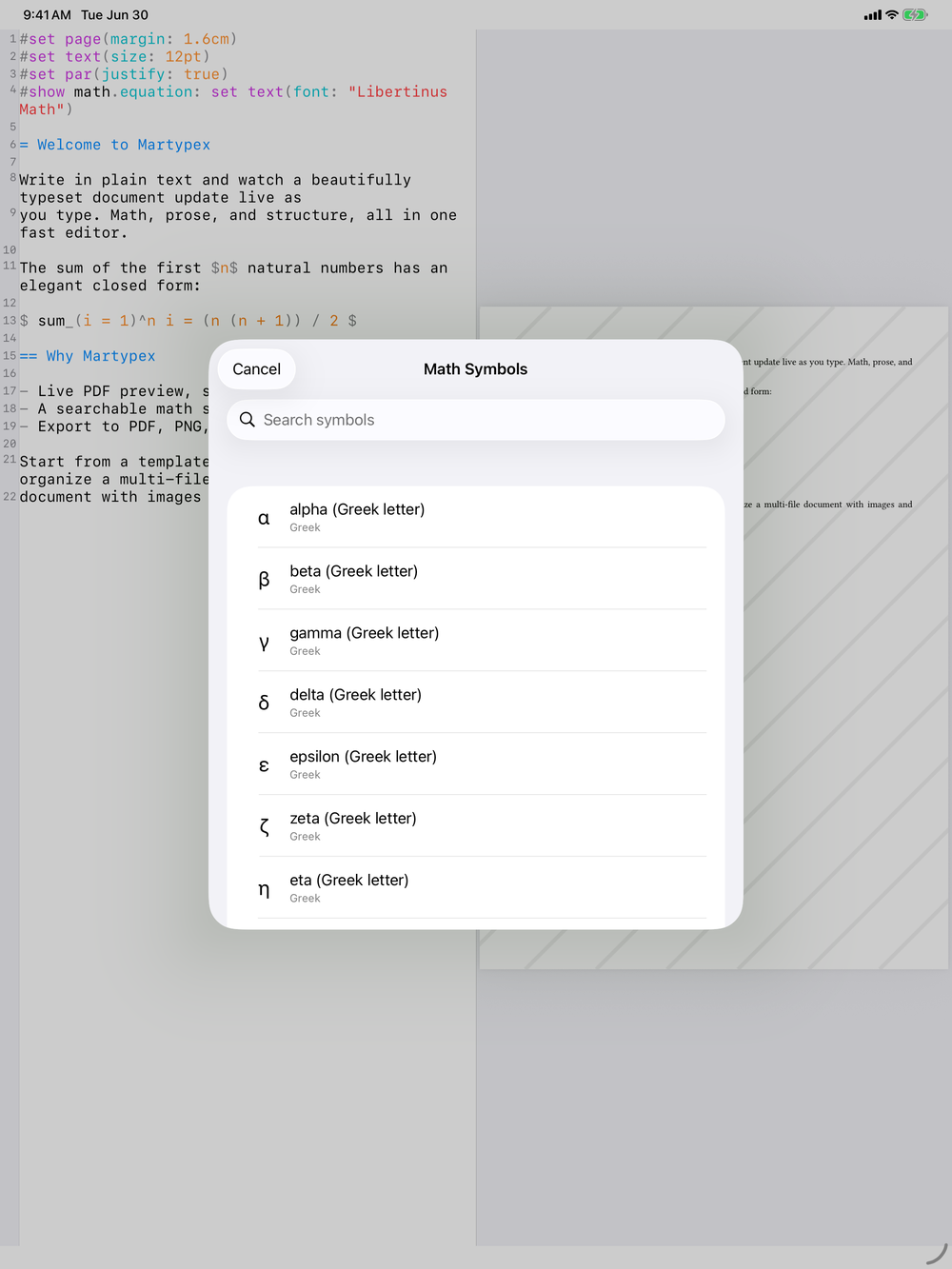This screenshot has width=952, height=1269.
Task: Focus the Search symbols field
Action: [x=476, y=420]
